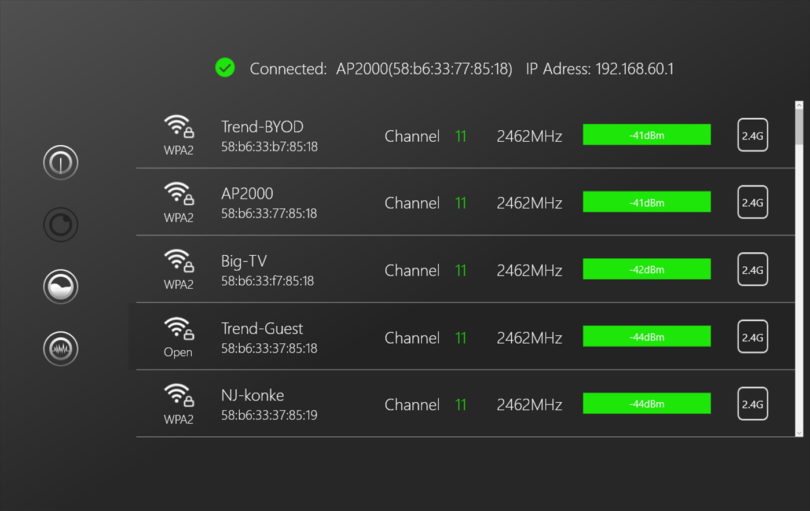The width and height of the screenshot is (810, 511).
Task: Click the green connected checkmark icon
Action: [x=225, y=68]
